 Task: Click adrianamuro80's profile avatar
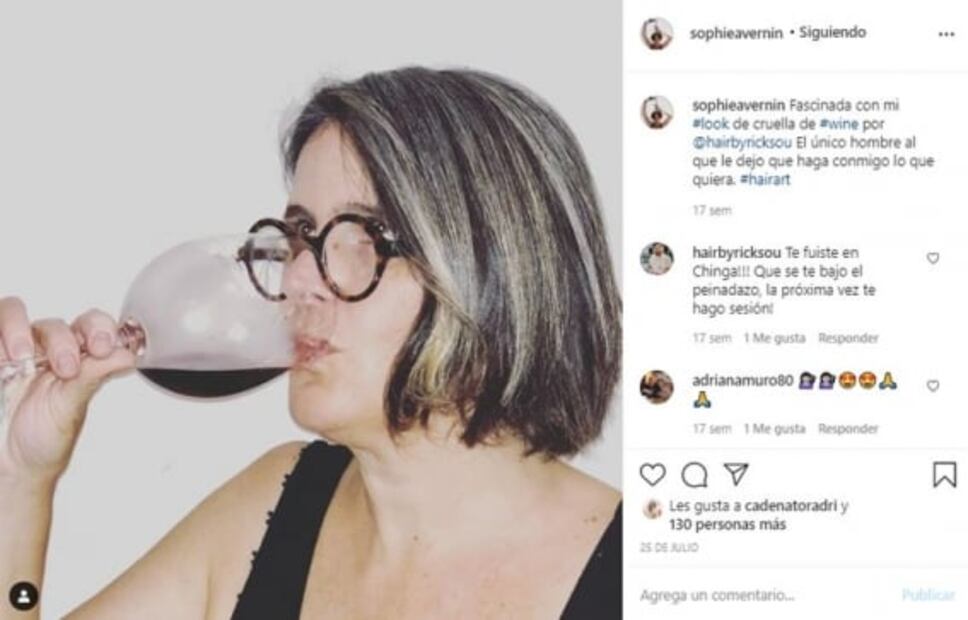tap(659, 383)
